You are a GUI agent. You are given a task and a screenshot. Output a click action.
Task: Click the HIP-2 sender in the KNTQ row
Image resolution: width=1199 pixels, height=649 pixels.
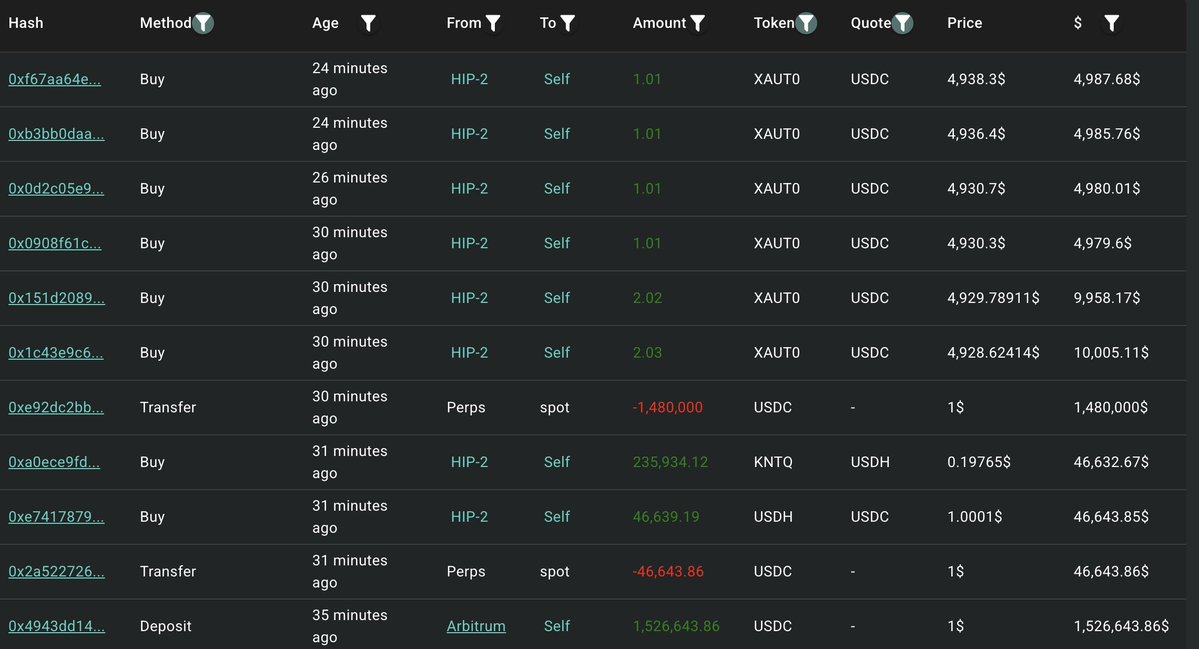pyautogui.click(x=469, y=462)
